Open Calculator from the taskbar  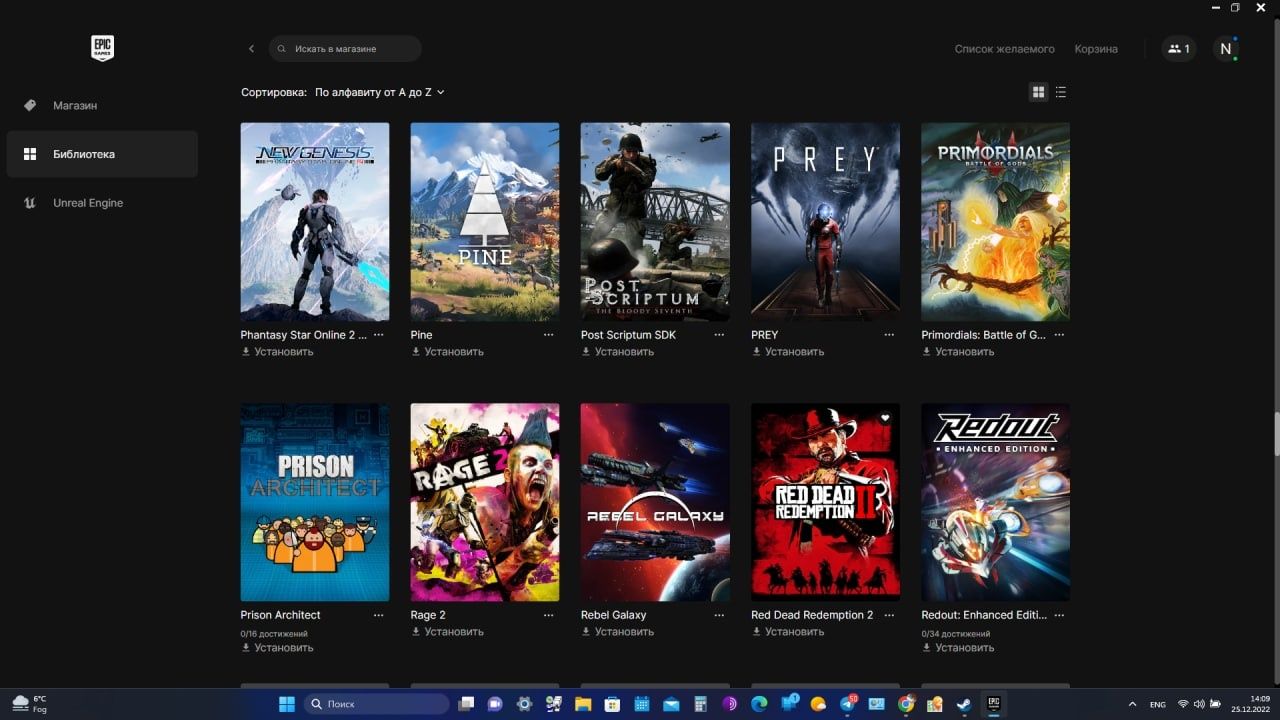(700, 704)
